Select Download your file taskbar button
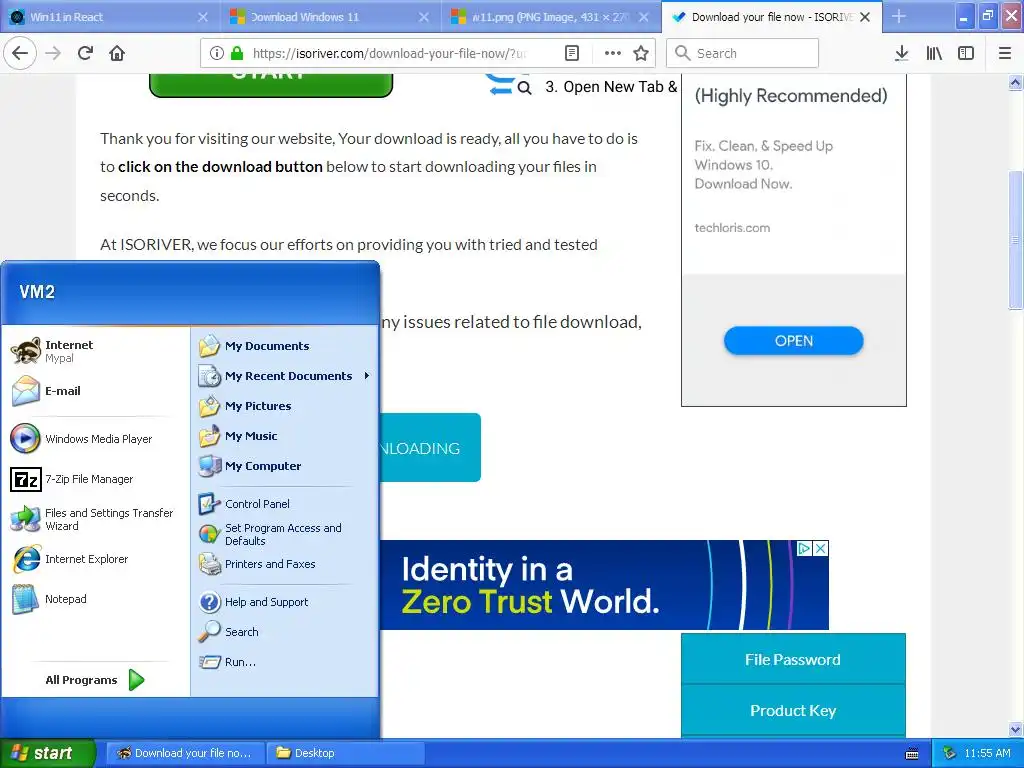 [185, 753]
